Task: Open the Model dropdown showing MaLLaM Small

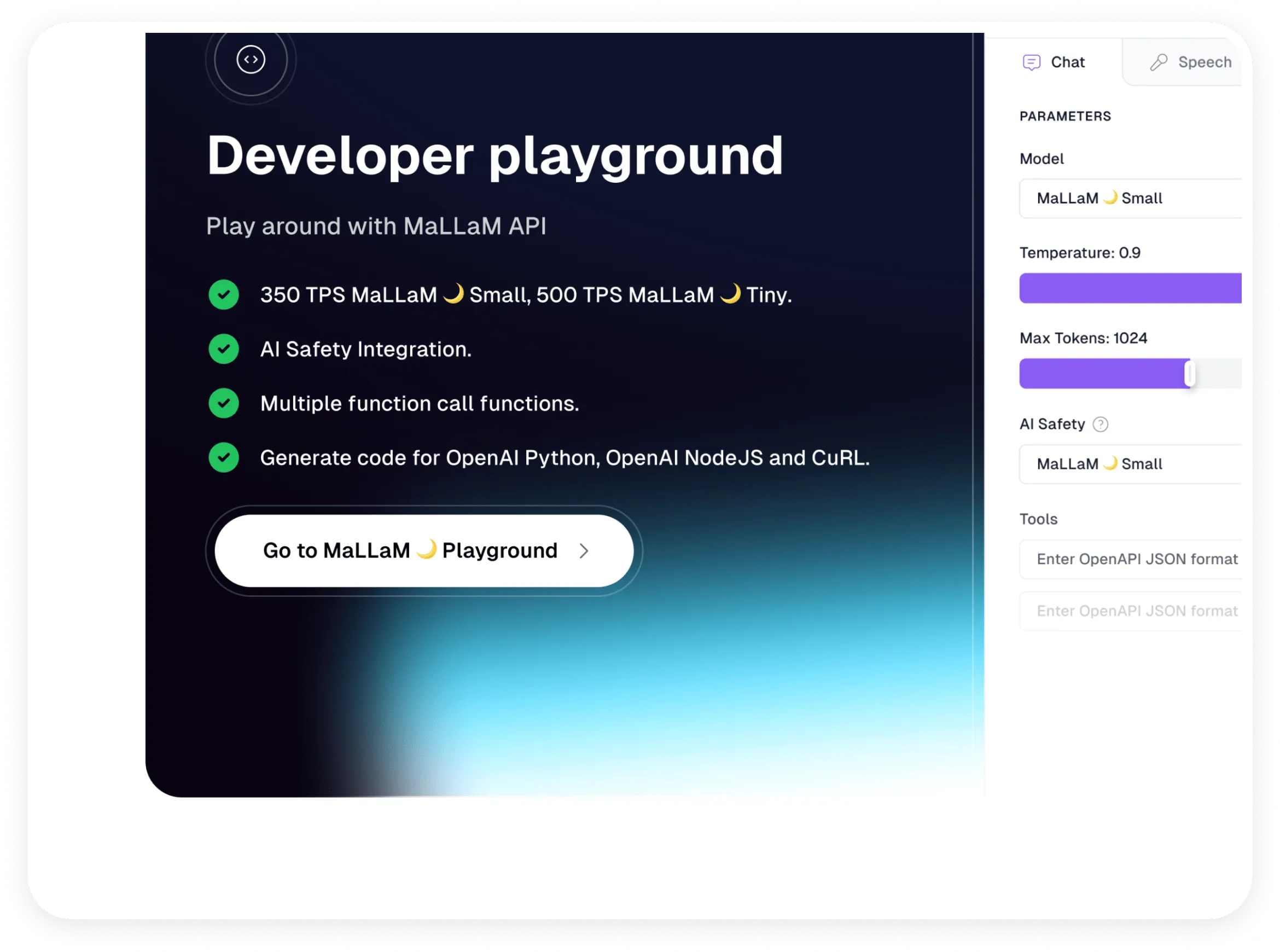Action: (1130, 199)
